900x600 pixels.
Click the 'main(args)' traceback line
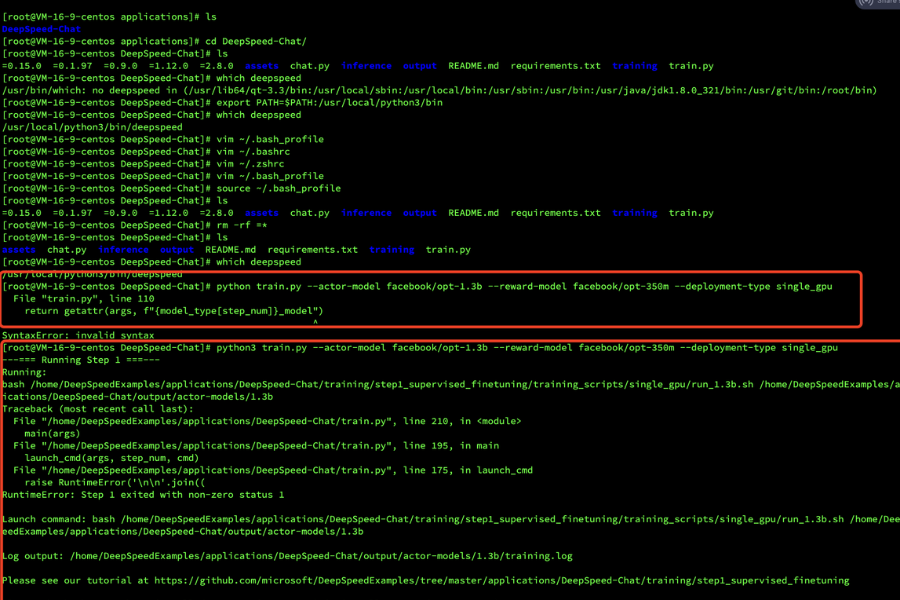(52, 433)
